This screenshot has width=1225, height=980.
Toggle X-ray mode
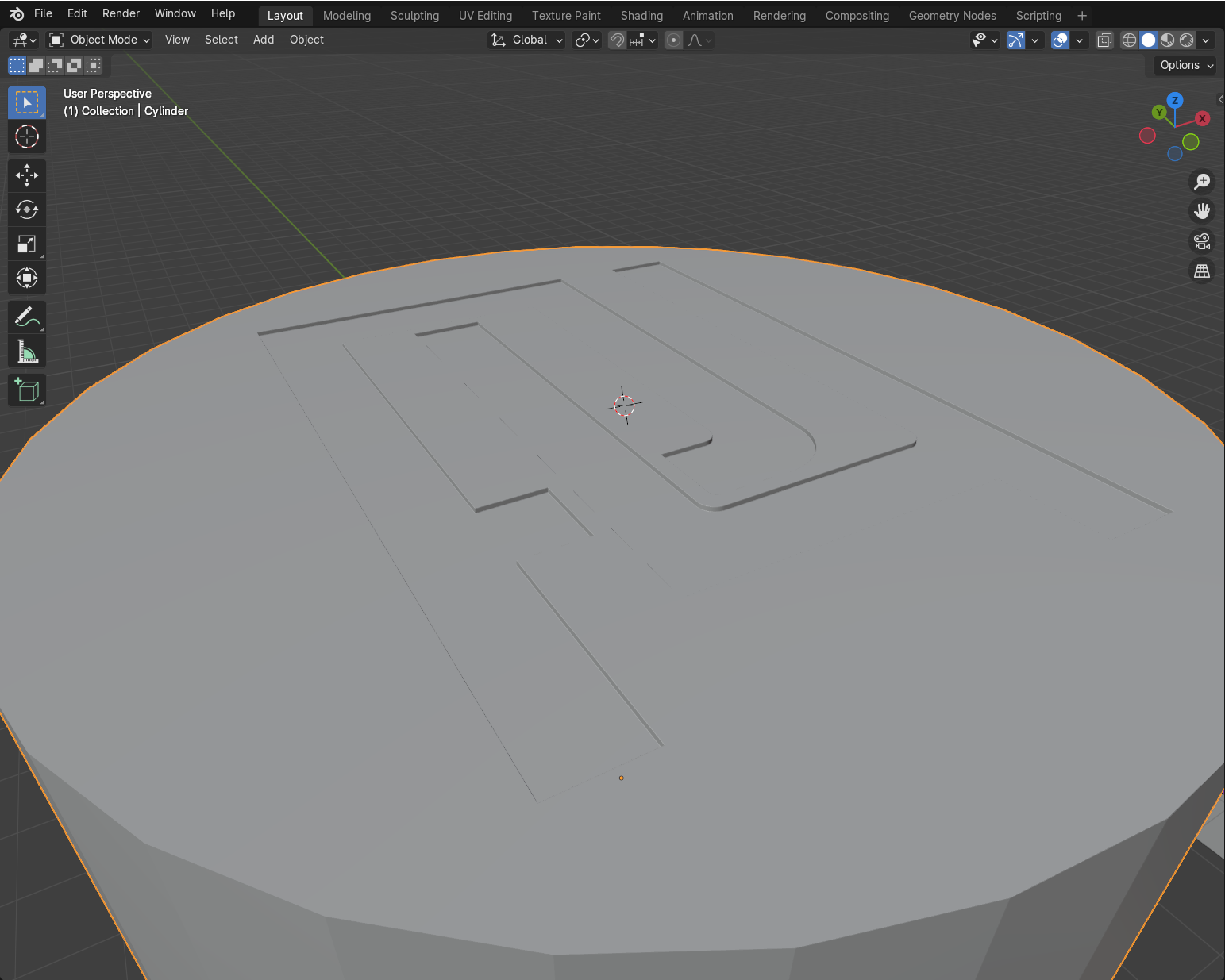tap(1104, 40)
